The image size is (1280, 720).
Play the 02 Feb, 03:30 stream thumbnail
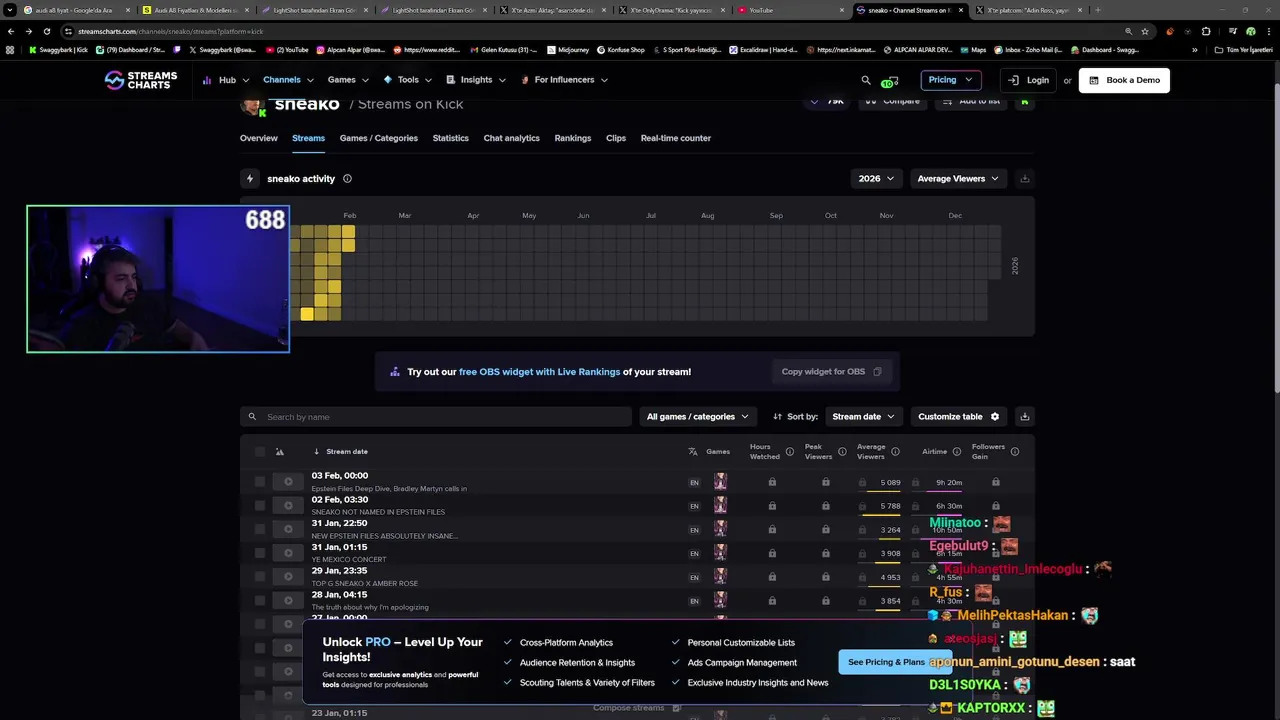[288, 506]
